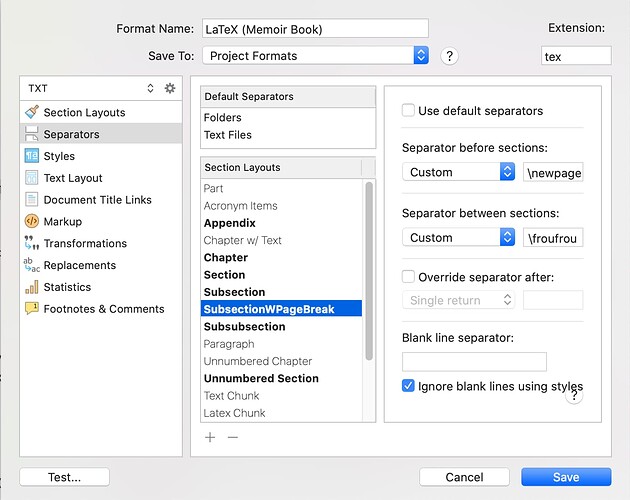630x500 pixels.
Task: Click the Document Title Links icon
Action: (32, 199)
